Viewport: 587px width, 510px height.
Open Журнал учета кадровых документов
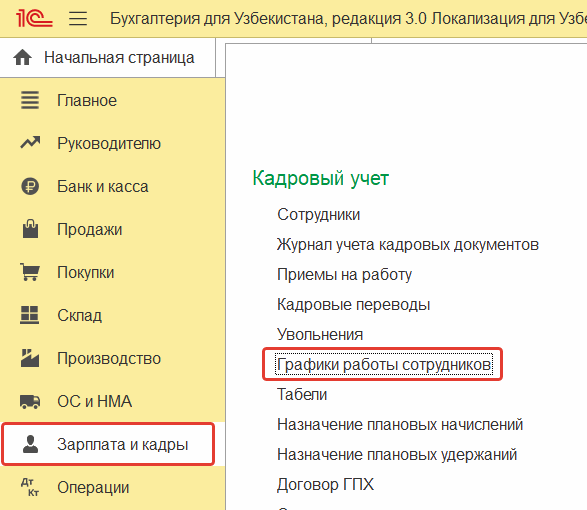[408, 245]
